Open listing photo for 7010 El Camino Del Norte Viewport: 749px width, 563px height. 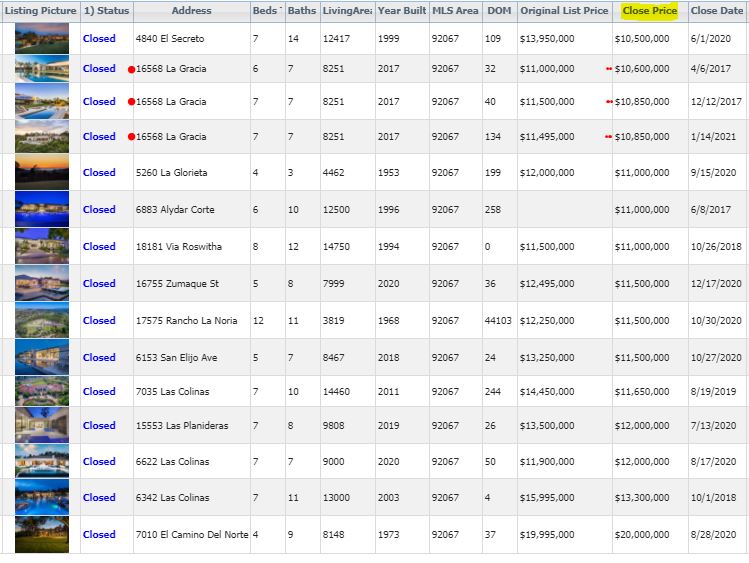[x=42, y=534]
